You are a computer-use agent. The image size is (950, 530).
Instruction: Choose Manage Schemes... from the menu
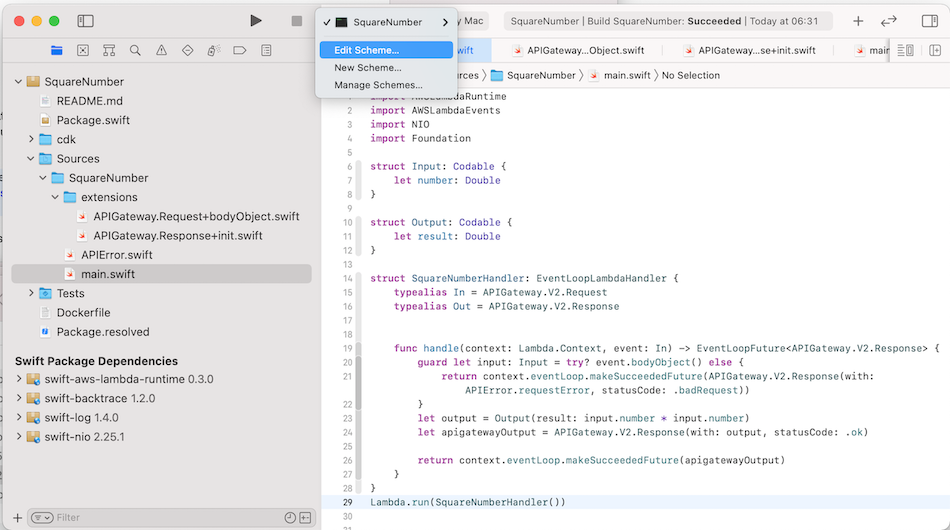click(386, 85)
